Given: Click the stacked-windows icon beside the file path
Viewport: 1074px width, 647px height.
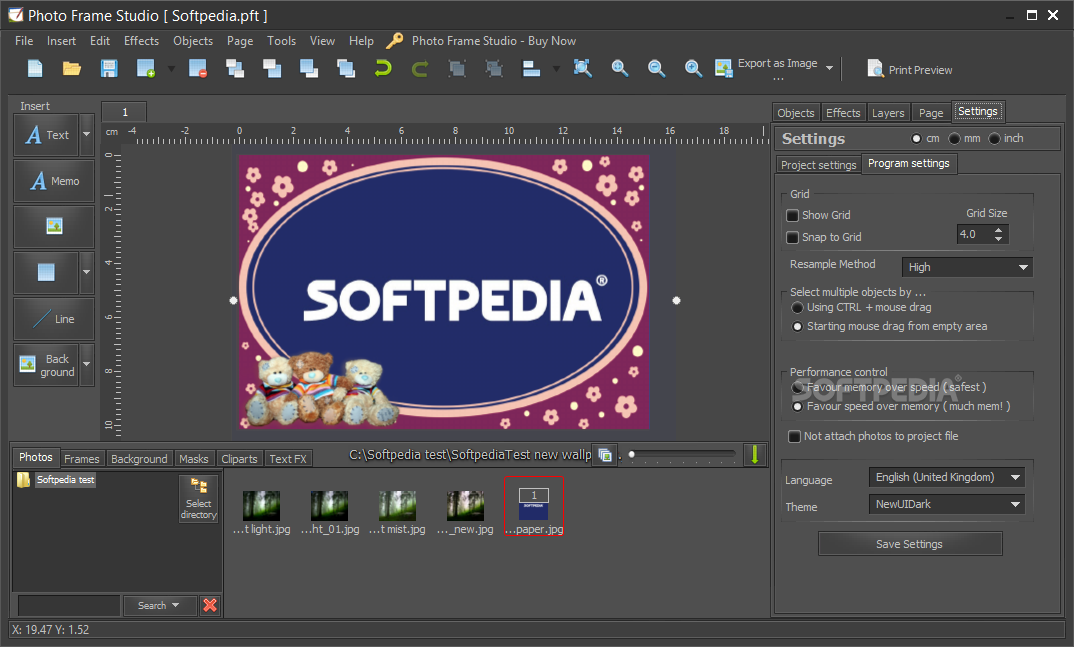Looking at the screenshot, I should (x=605, y=455).
